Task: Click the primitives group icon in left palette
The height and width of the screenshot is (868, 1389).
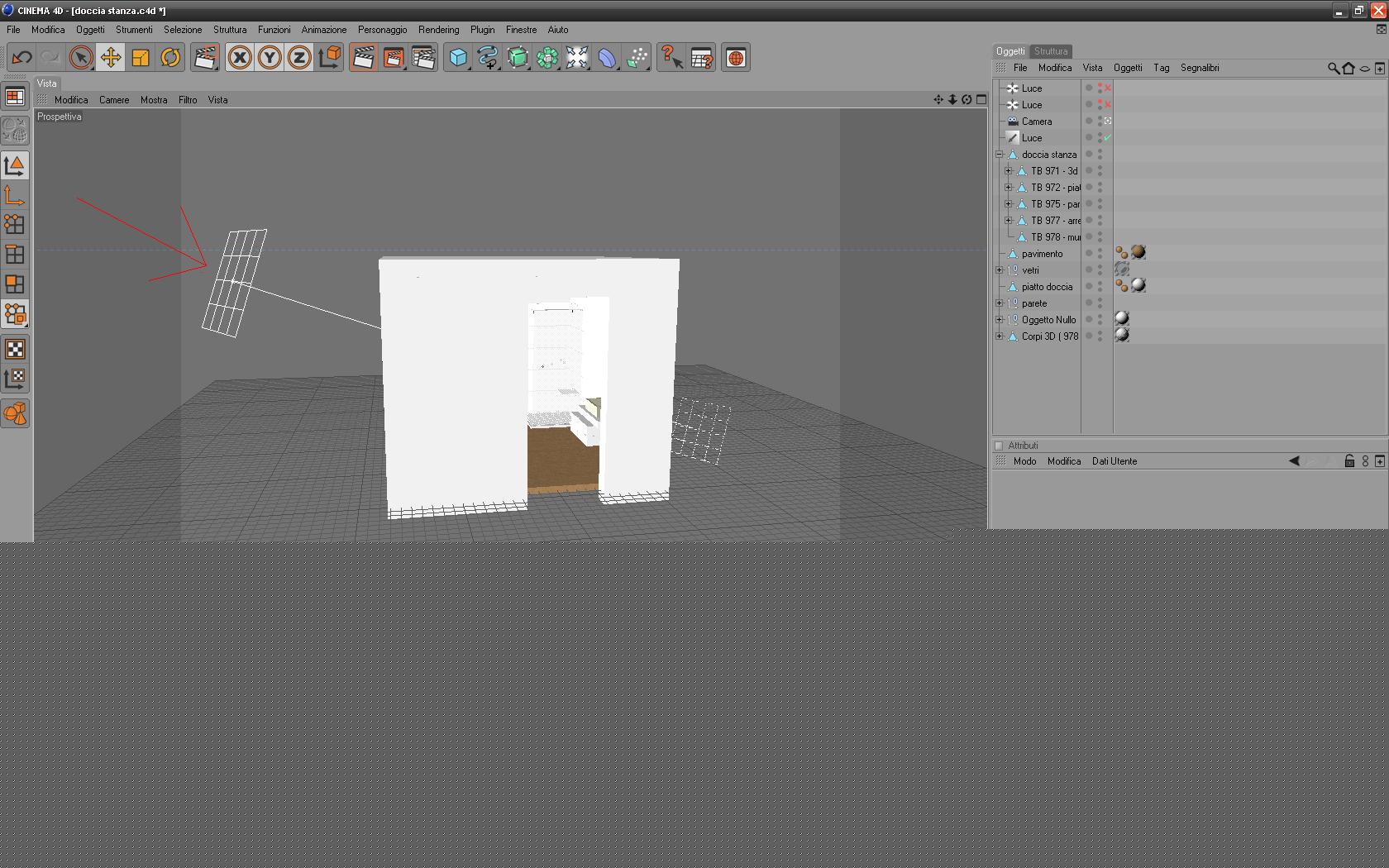Action: coord(15,413)
